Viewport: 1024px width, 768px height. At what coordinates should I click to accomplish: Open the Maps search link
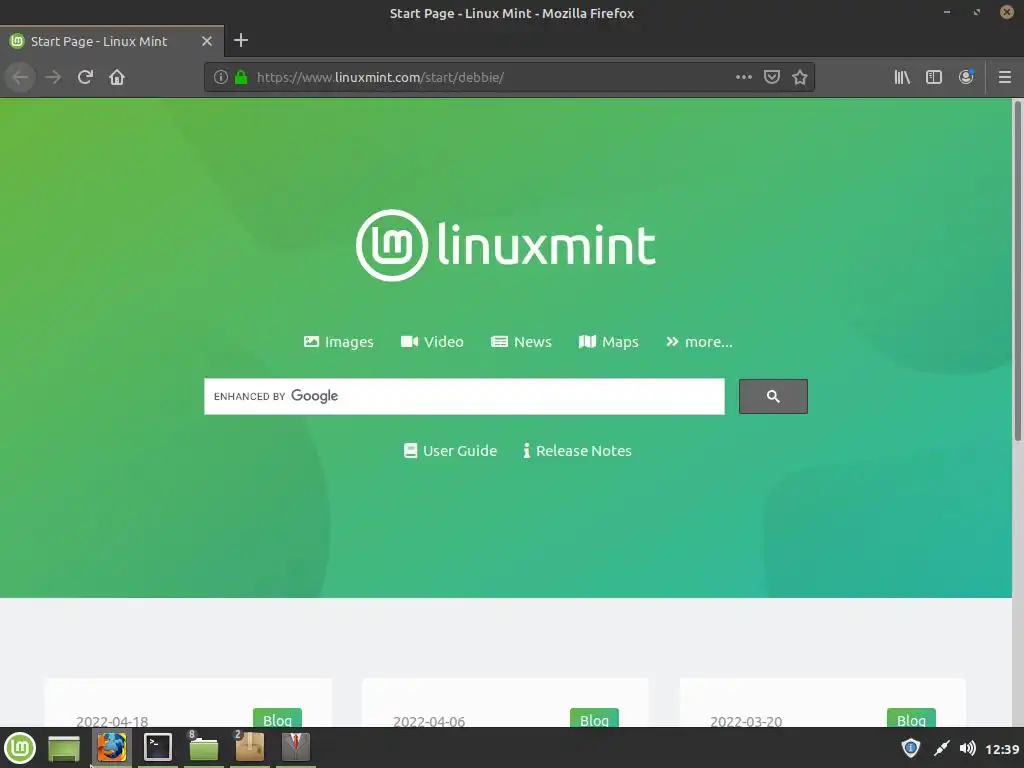[609, 342]
